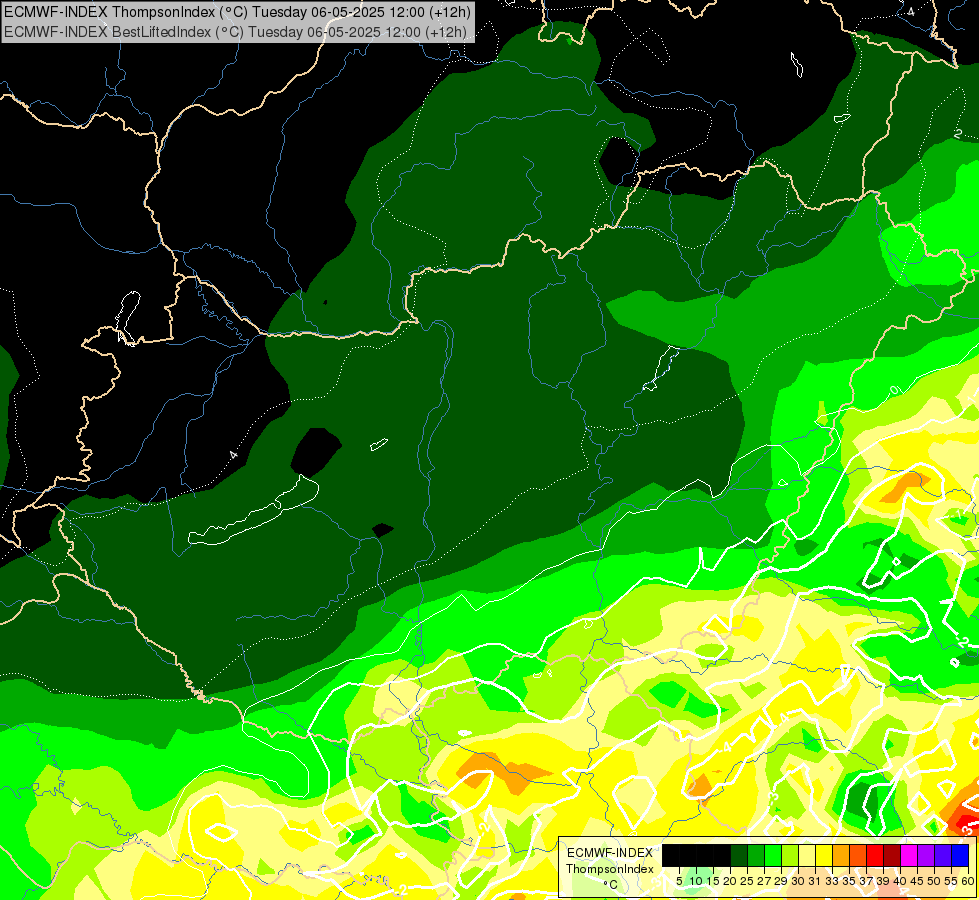Click the legend title 'ECMWF-INDEX'

click(x=610, y=853)
